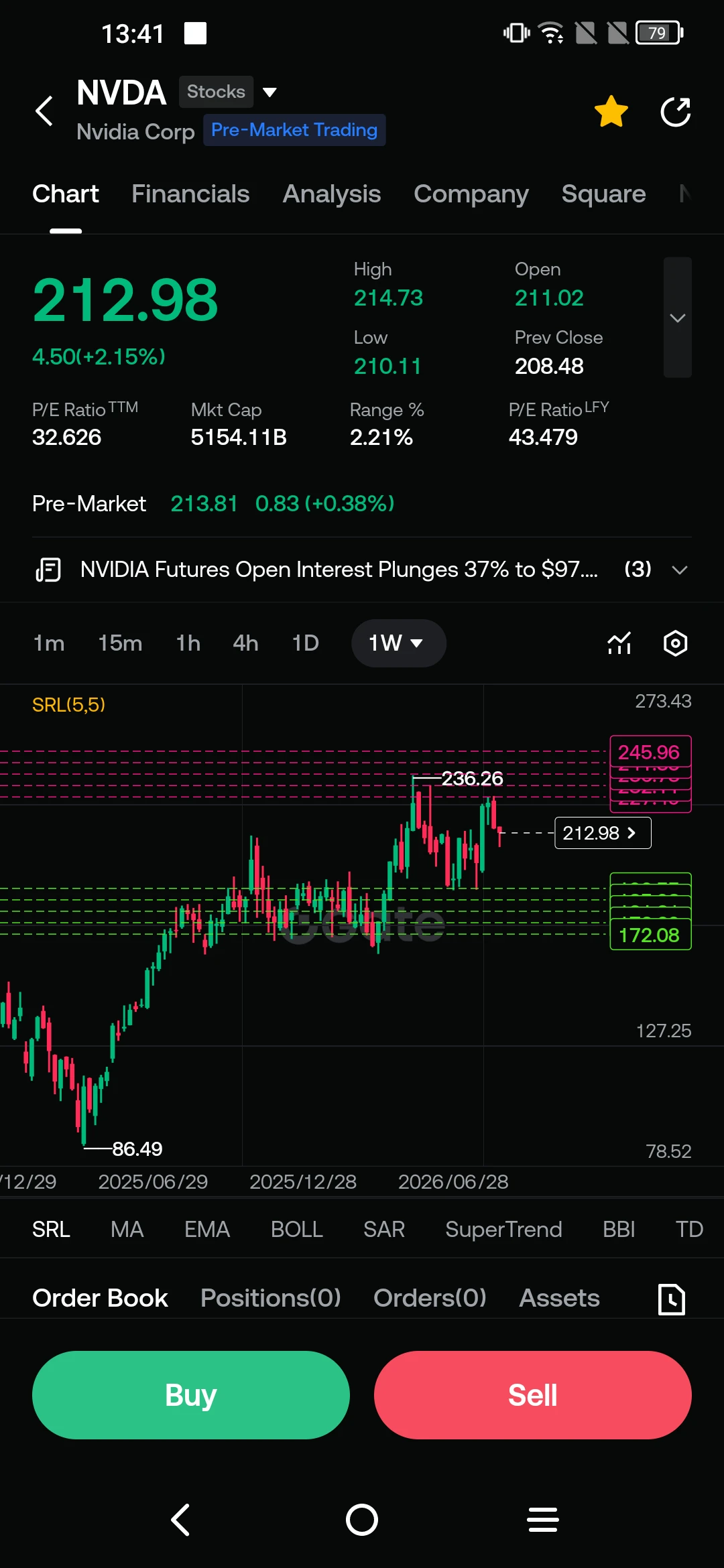This screenshot has height=1568, width=724.
Task: Tap the Wi-Fi icon in status bar
Action: [x=552, y=33]
